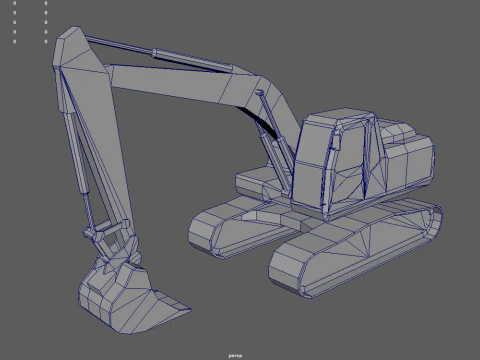The image size is (480, 360).
Task: Select the rear left crawler track
Action: (x=245, y=227)
